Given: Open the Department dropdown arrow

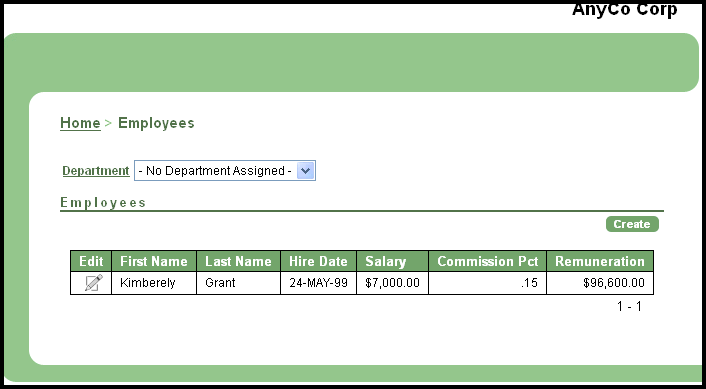Looking at the screenshot, I should coord(305,171).
